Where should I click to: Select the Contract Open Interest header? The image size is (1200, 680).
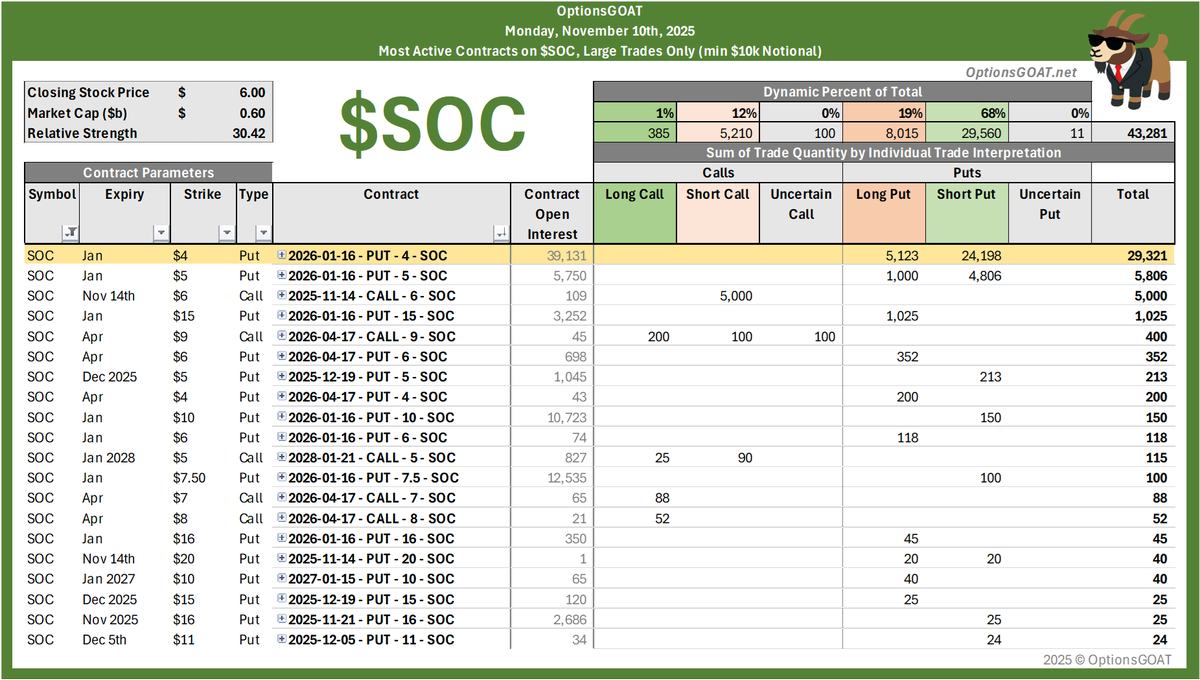552,214
